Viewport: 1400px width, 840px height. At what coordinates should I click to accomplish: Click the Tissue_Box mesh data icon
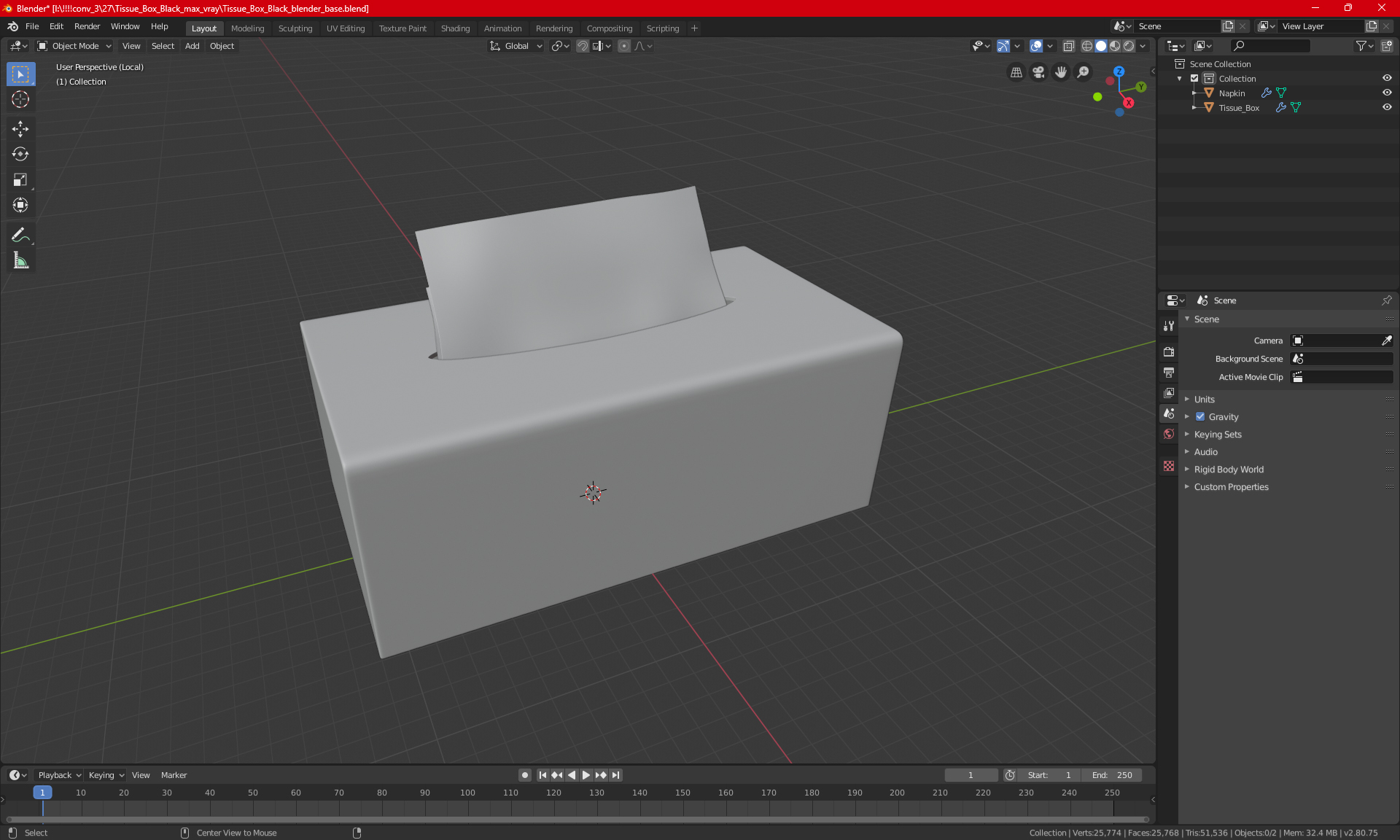point(1296,107)
